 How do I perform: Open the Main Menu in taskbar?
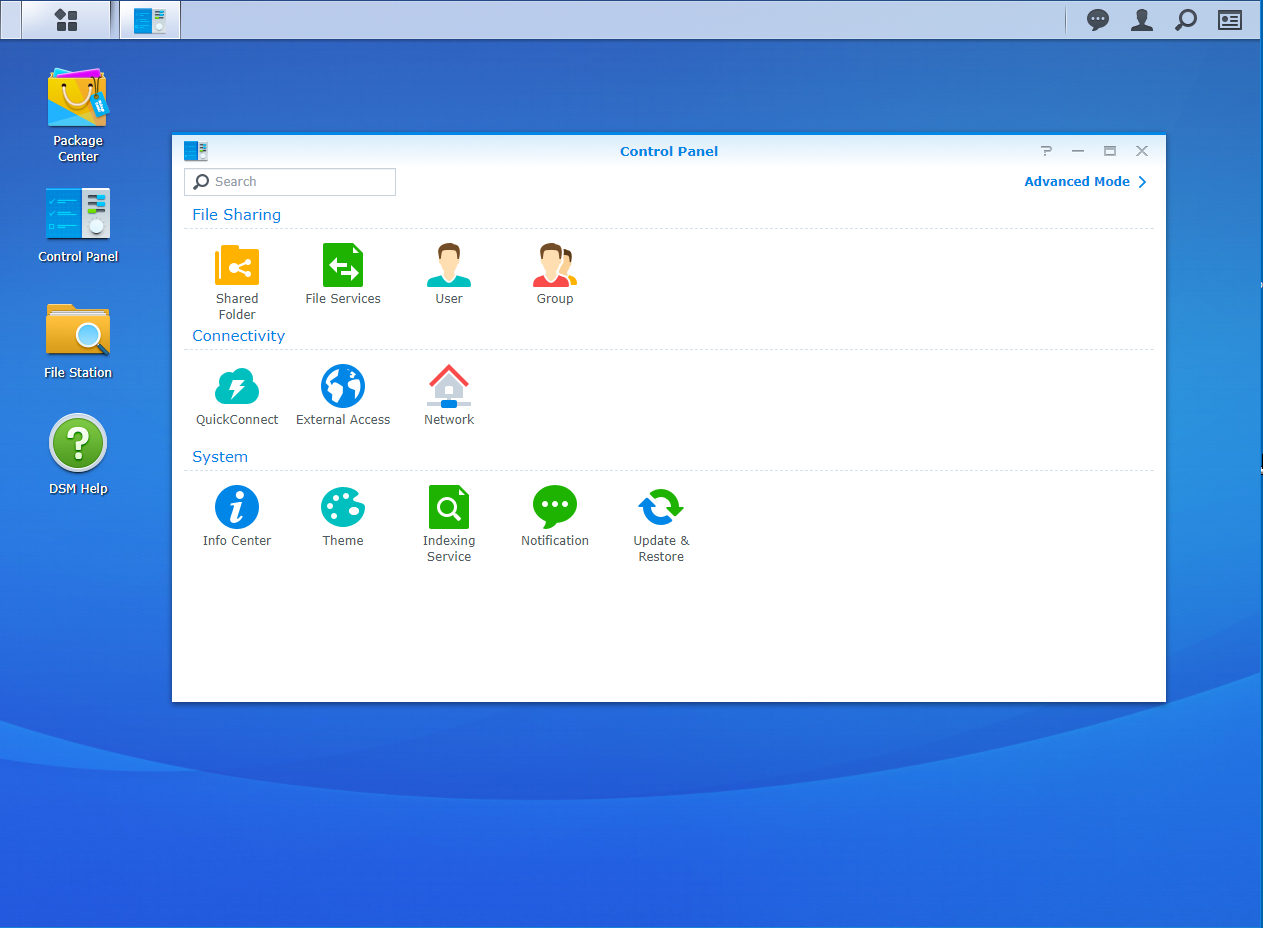(66, 20)
